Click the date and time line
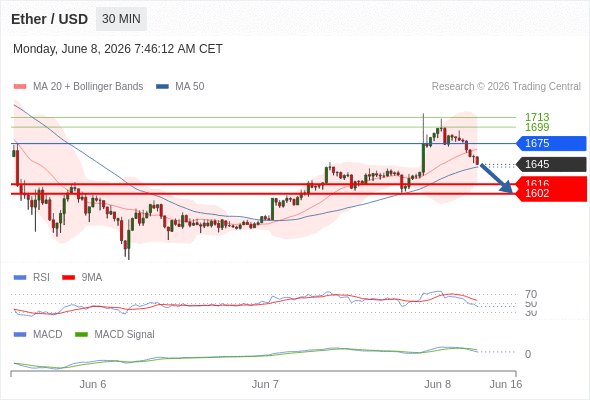The height and width of the screenshot is (400, 590). (x=118, y=49)
